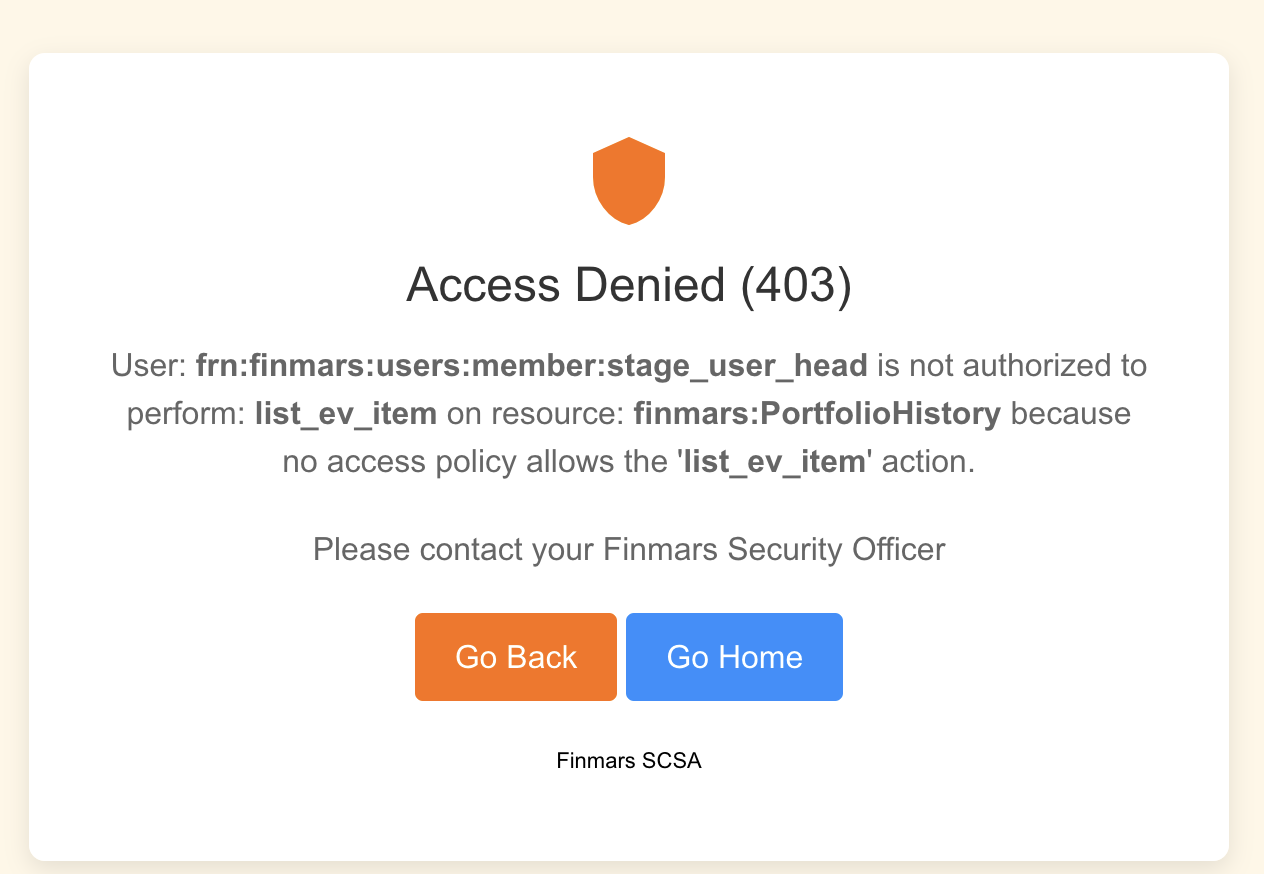Click the quoted 'list_ev_item' action text
Viewport: 1264px width, 874px height.
click(773, 462)
